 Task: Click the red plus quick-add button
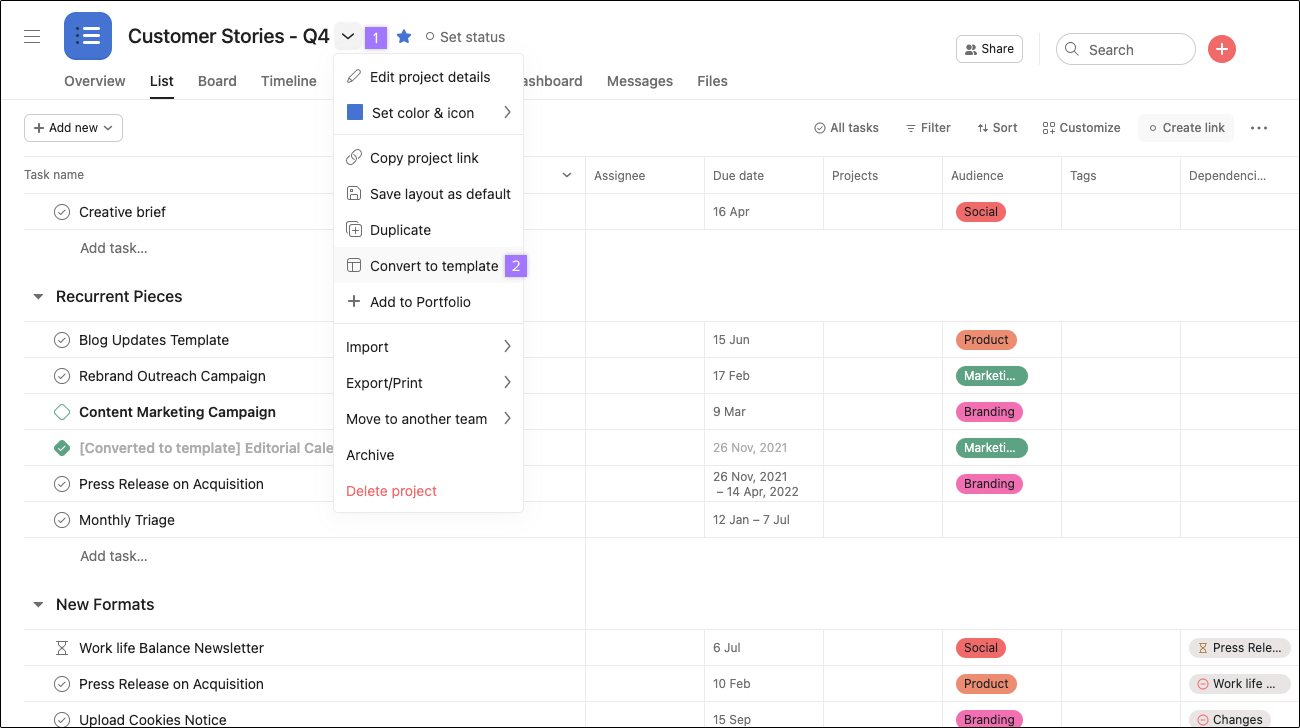(1222, 49)
